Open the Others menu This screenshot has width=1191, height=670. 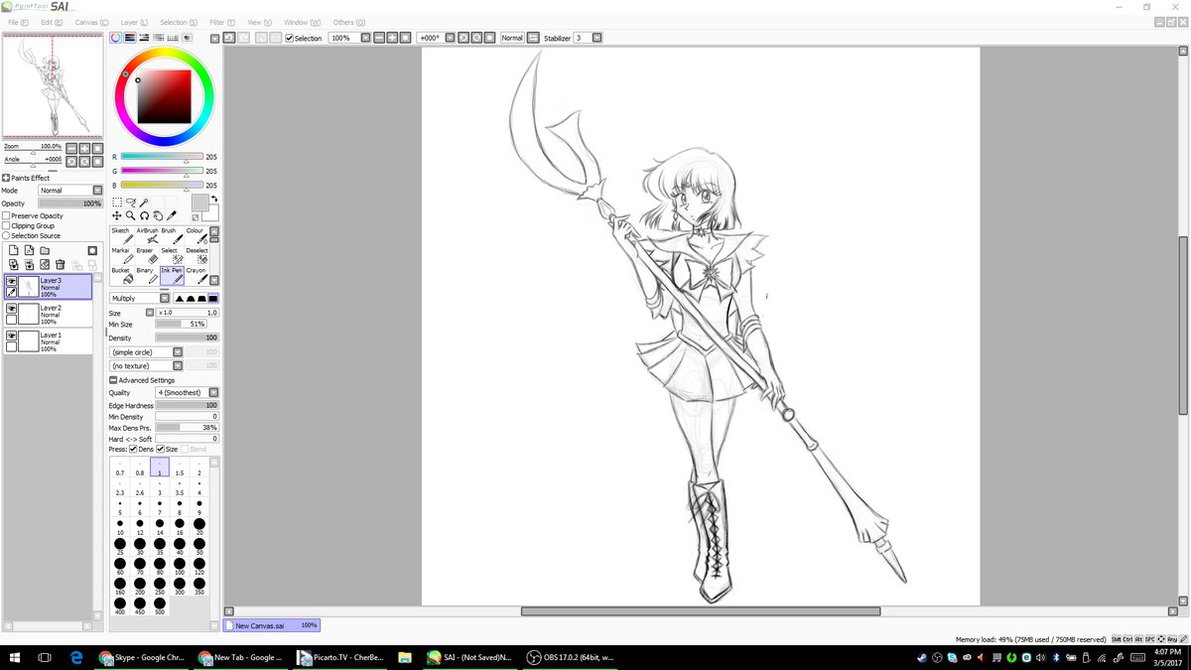click(x=349, y=23)
